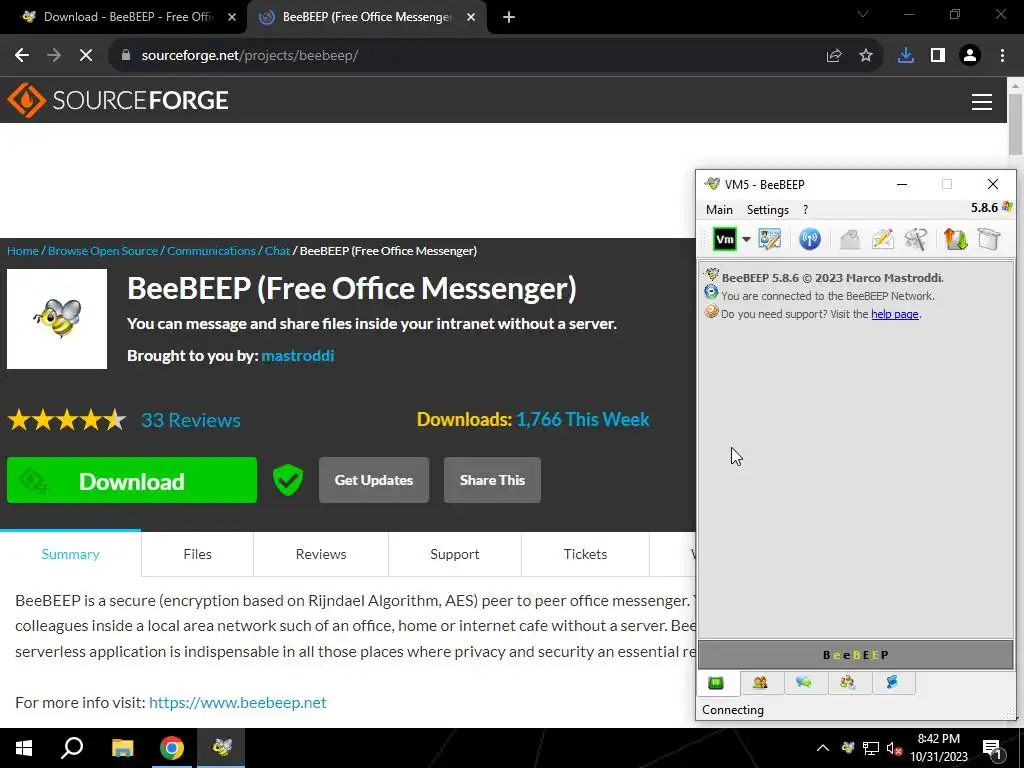Open the Settings menu in BeeBEEP
1024x768 pixels.
click(x=767, y=210)
